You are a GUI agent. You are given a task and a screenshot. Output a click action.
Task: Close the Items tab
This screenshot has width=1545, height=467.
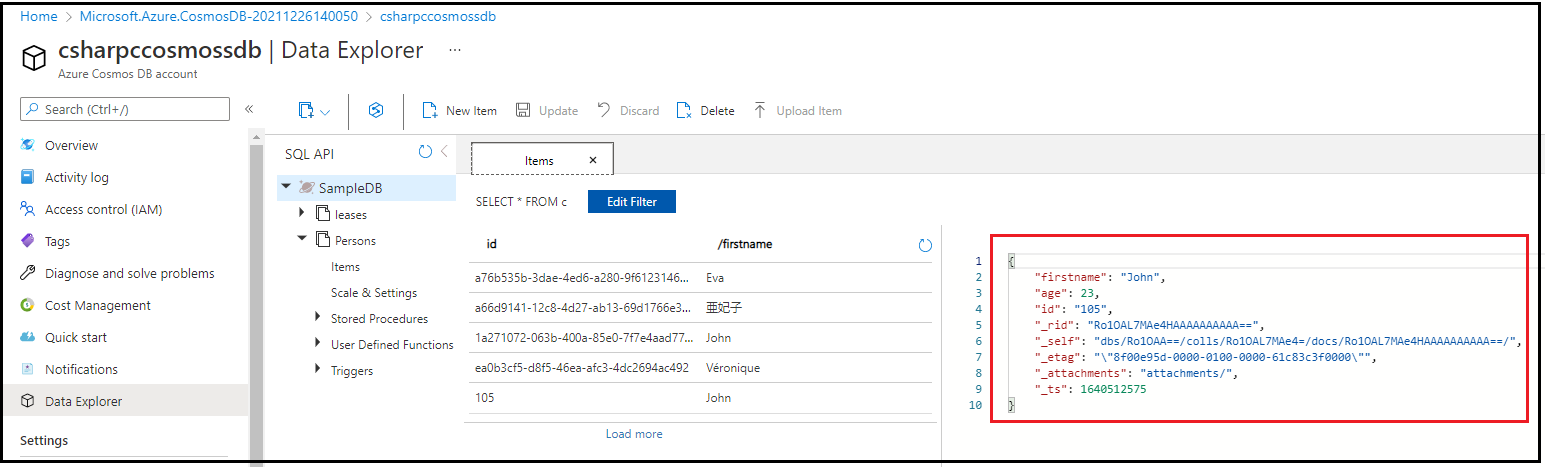[x=593, y=160]
